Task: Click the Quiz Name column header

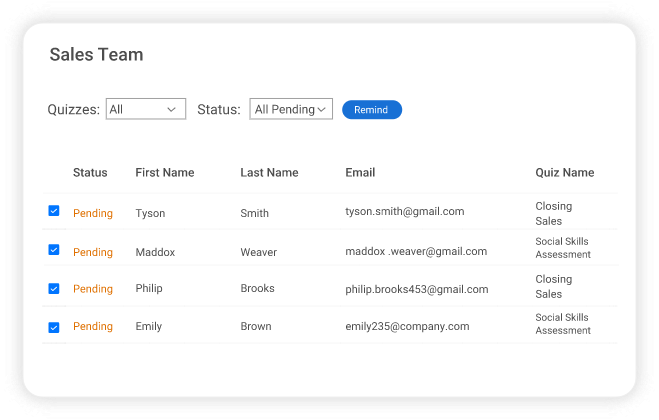Action: 564,173
